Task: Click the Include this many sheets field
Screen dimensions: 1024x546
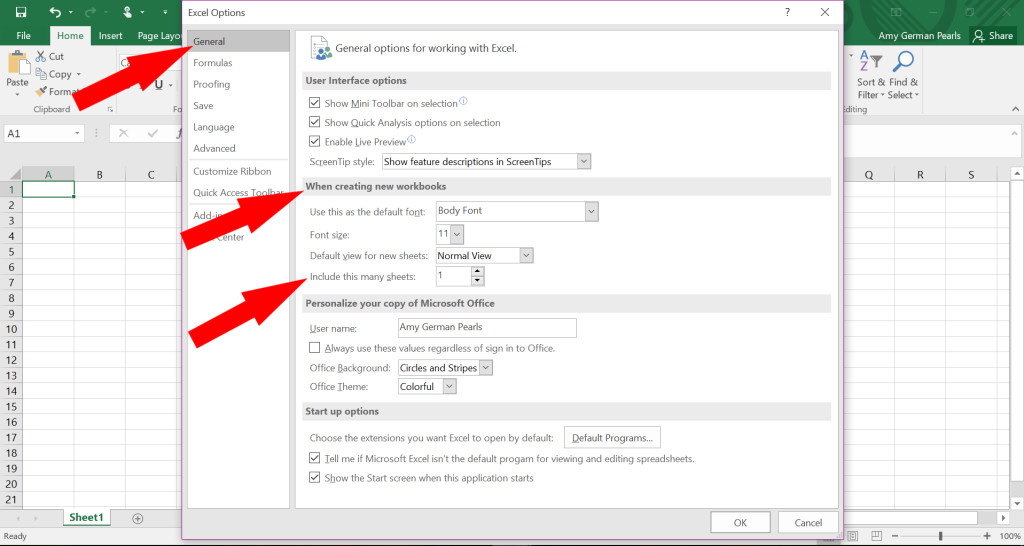Action: click(x=453, y=276)
